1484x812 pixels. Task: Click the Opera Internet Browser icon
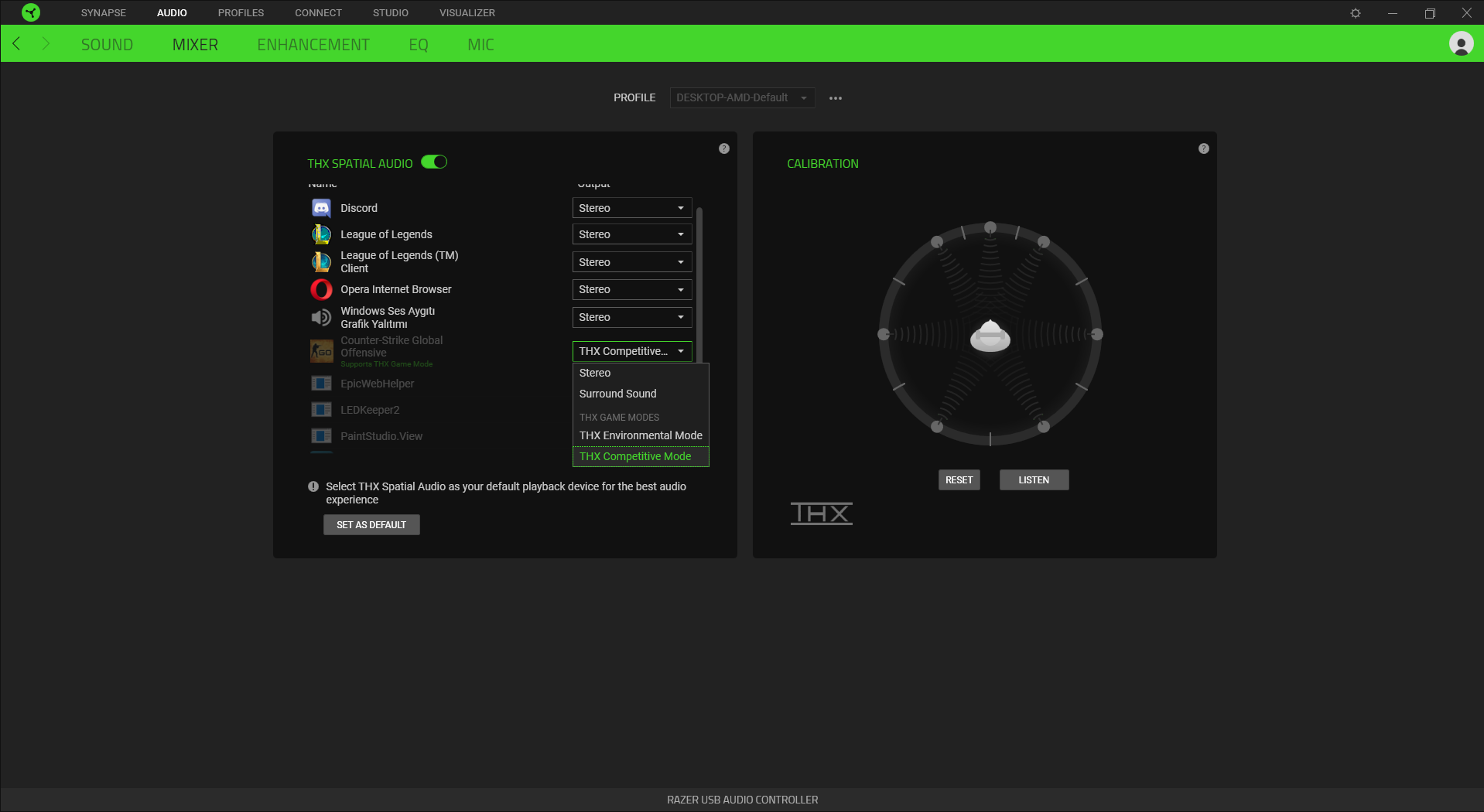(x=321, y=289)
